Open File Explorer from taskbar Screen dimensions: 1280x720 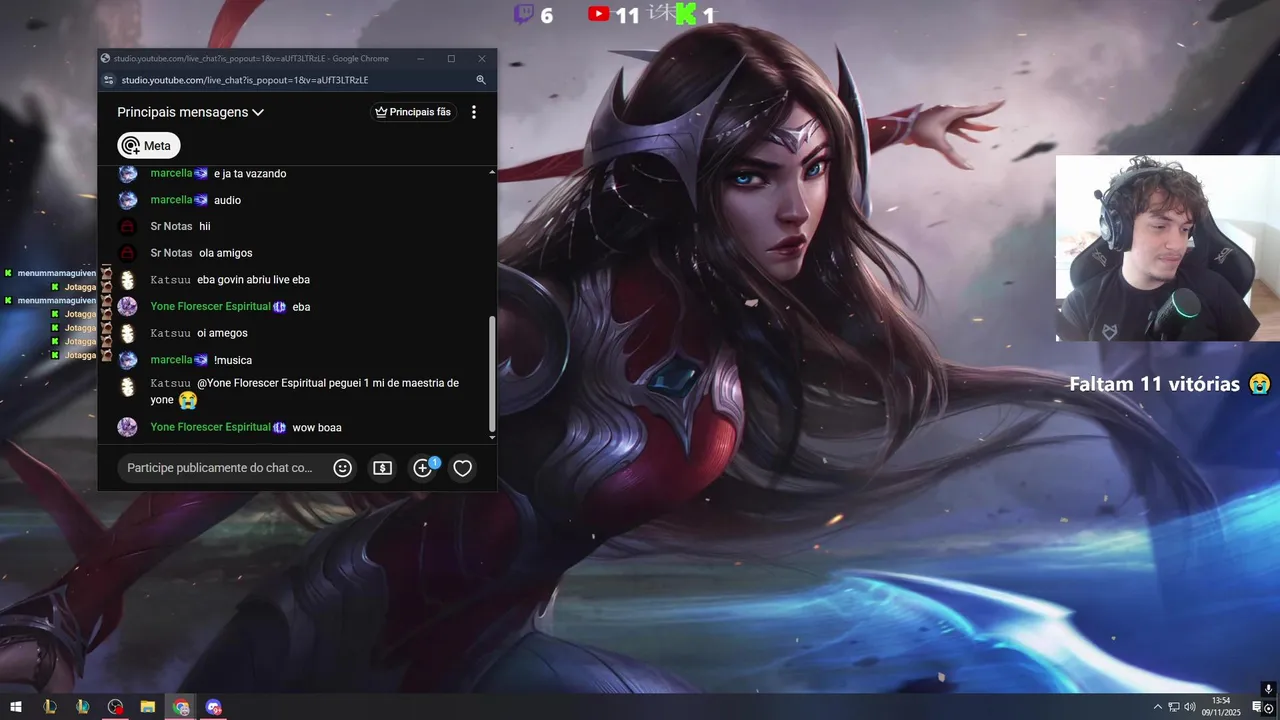(147, 707)
